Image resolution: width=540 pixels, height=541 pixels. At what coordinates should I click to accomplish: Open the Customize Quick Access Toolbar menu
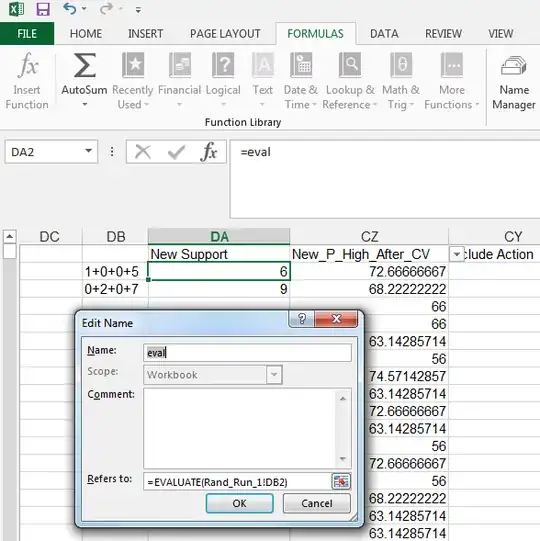(138, 10)
